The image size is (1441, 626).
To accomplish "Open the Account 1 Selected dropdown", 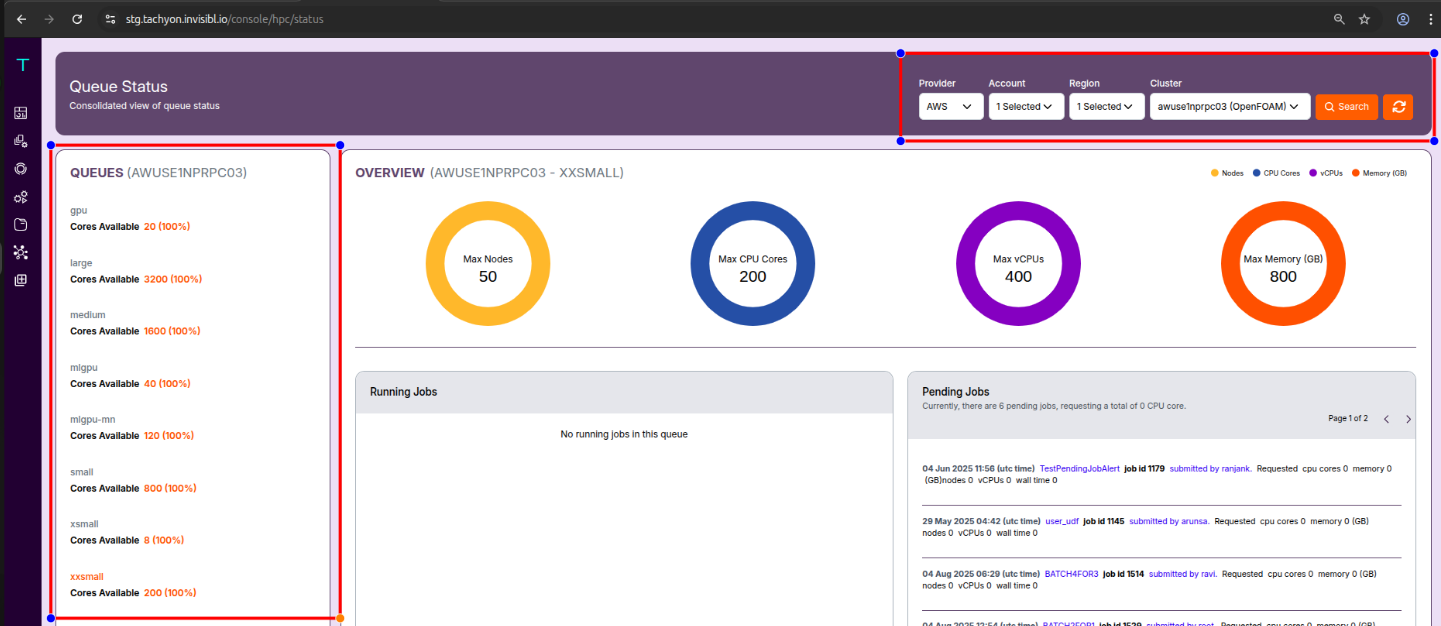I will tap(1026, 106).
